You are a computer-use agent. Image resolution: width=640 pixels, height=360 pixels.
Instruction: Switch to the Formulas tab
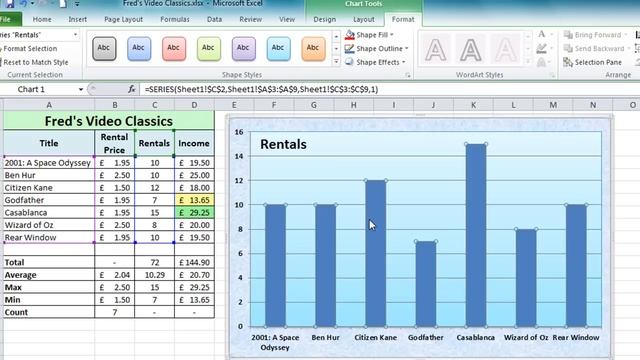(x=175, y=19)
